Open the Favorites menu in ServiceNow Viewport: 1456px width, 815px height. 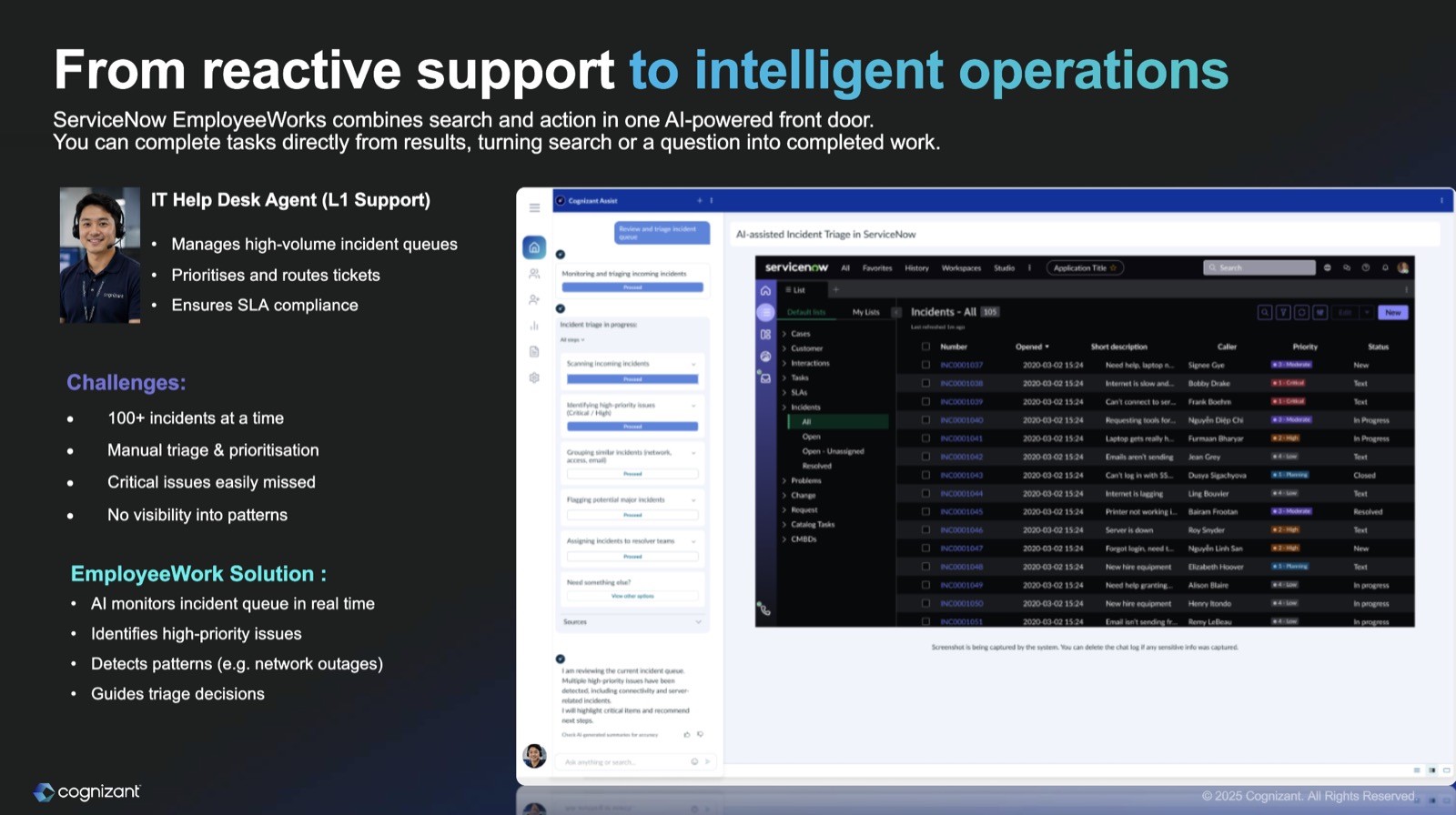(x=877, y=268)
